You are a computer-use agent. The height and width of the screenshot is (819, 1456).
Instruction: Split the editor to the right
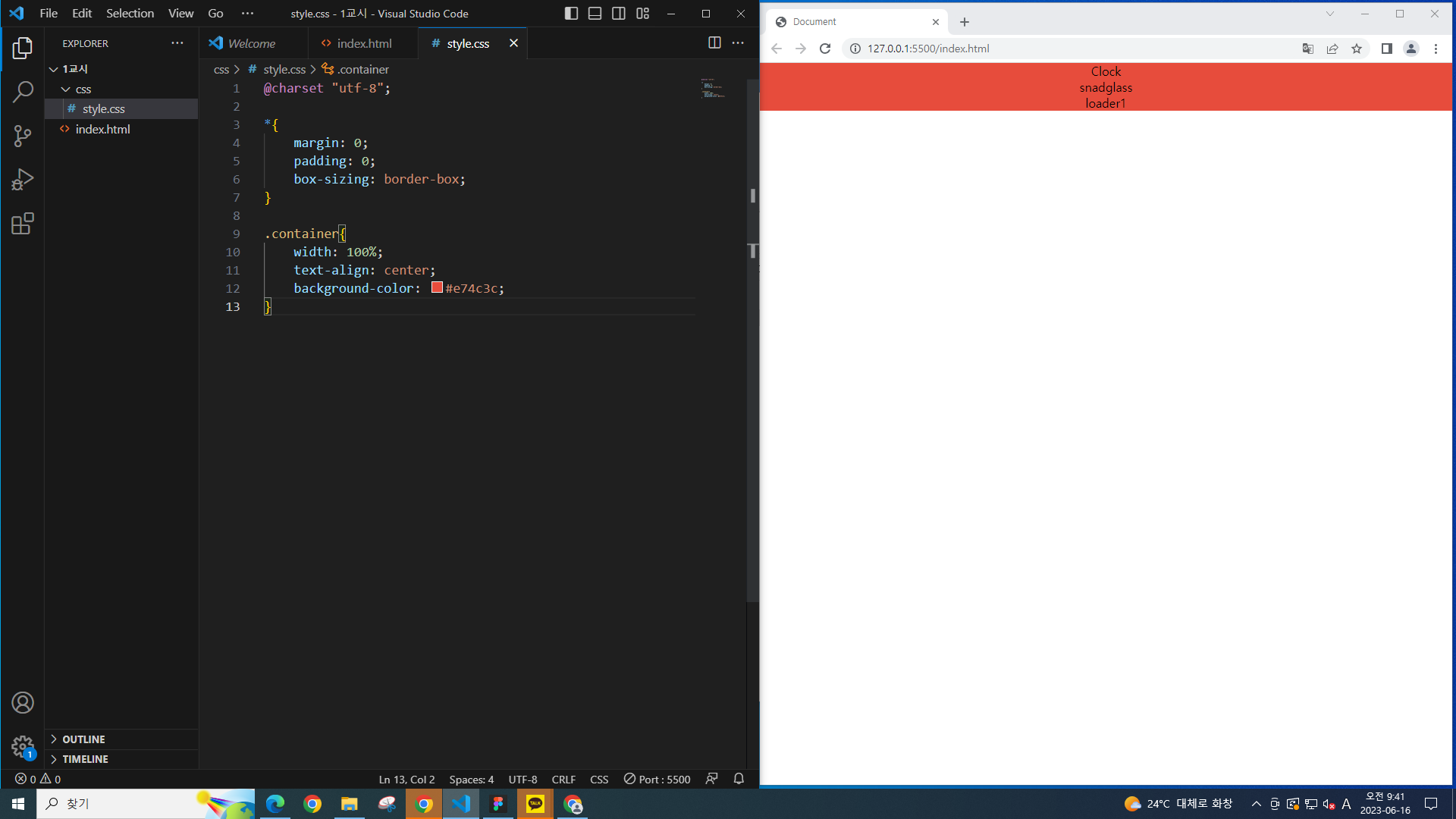714,43
